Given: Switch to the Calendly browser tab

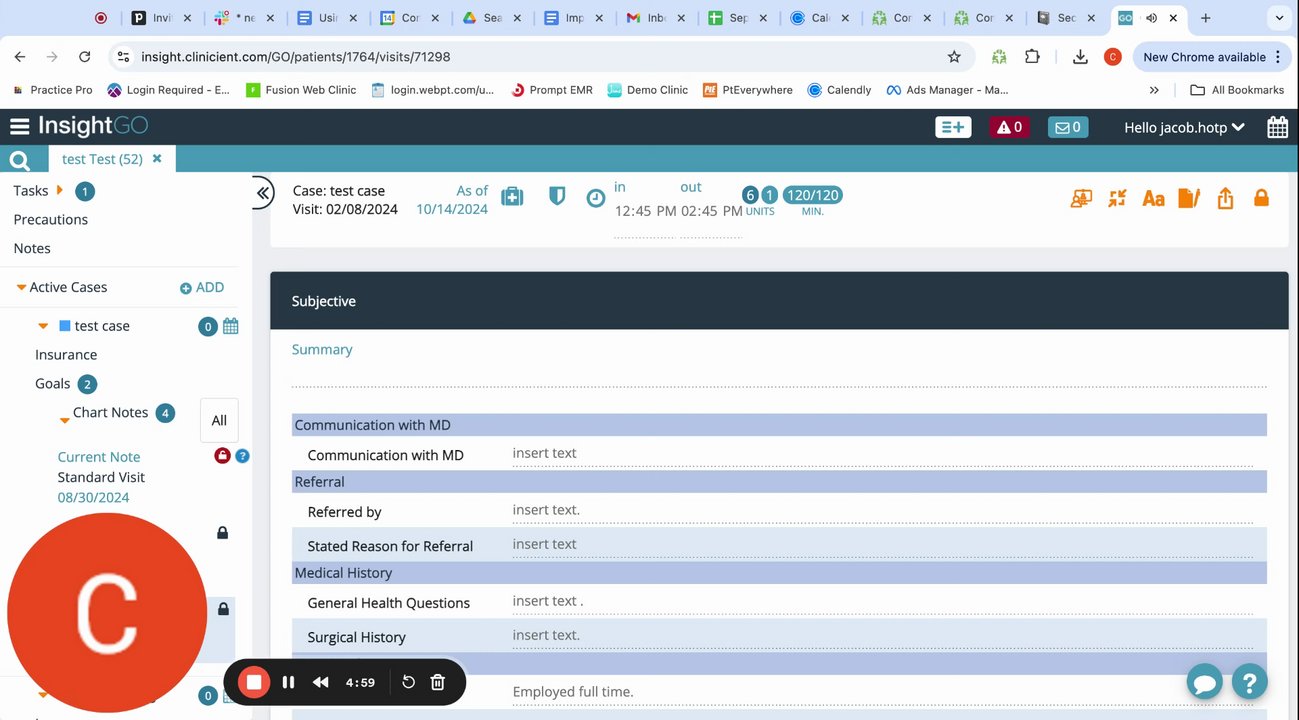Looking at the screenshot, I should tap(820, 18).
